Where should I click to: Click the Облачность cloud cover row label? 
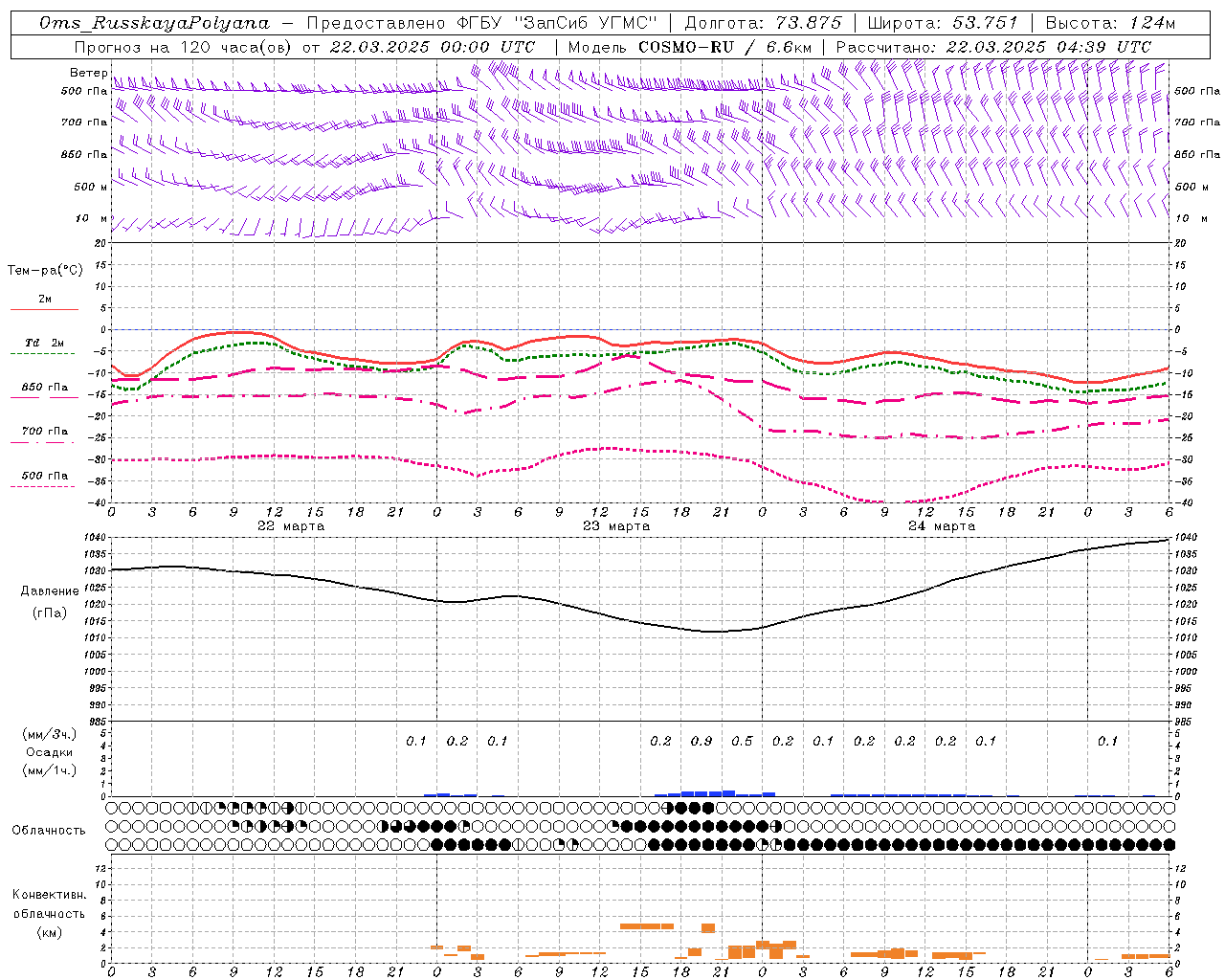click(49, 830)
